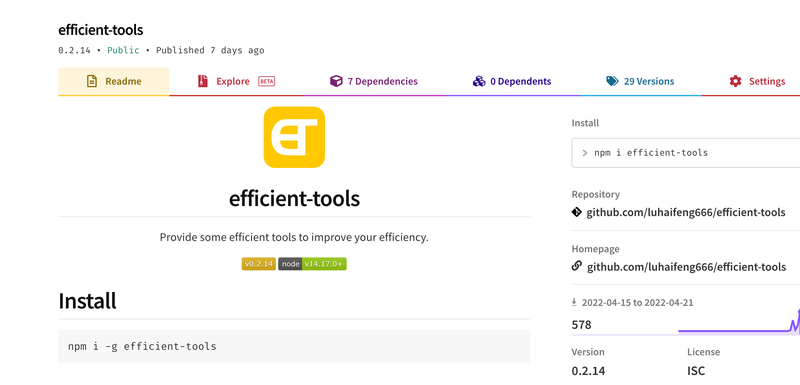This screenshot has height=385, width=800.
Task: Open the Homepage github.com/luhaifeng666/efficient-tools link
Action: point(686,267)
